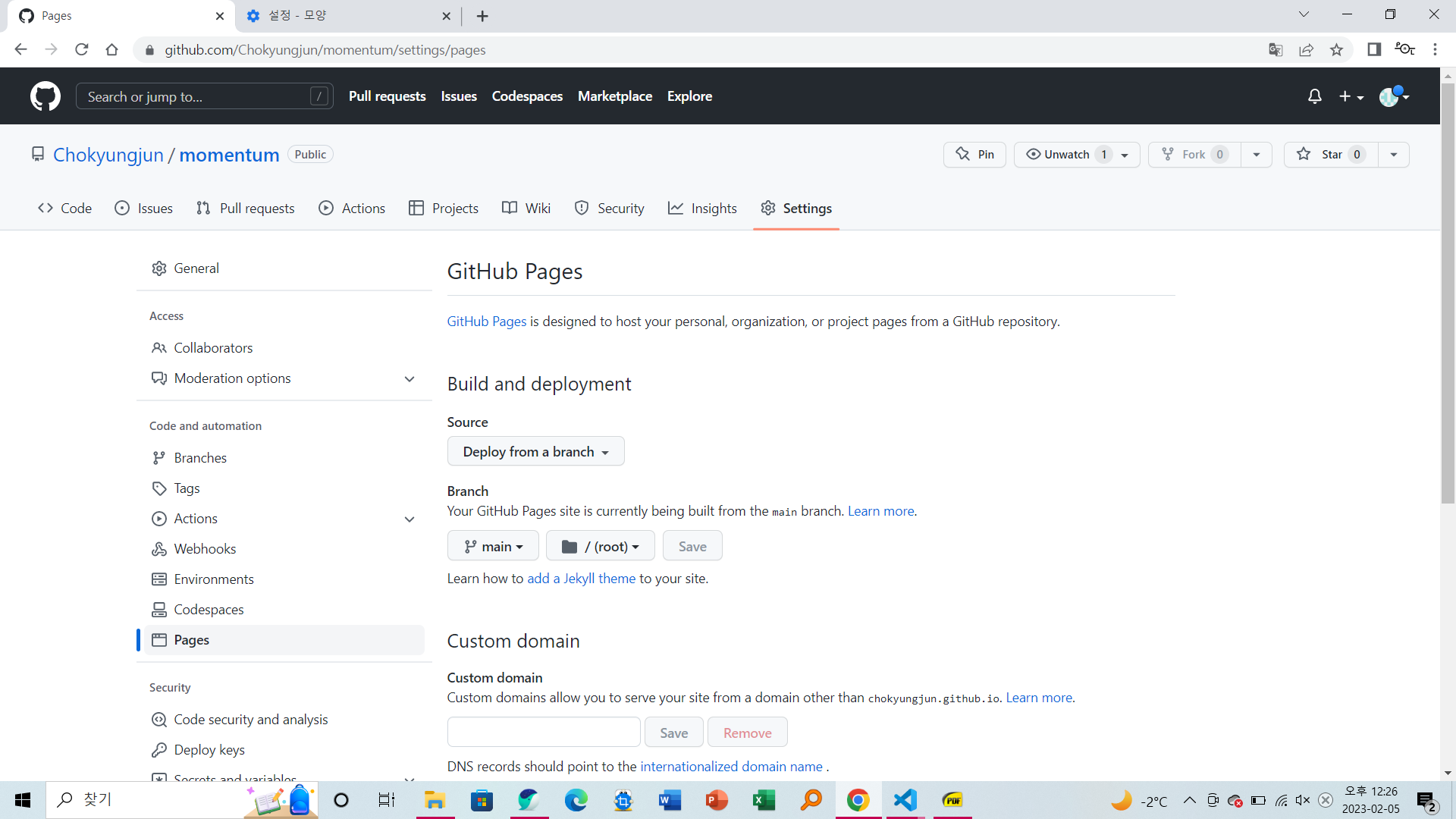Remove the custom domain
This screenshot has height=819, width=1456.
(x=747, y=733)
